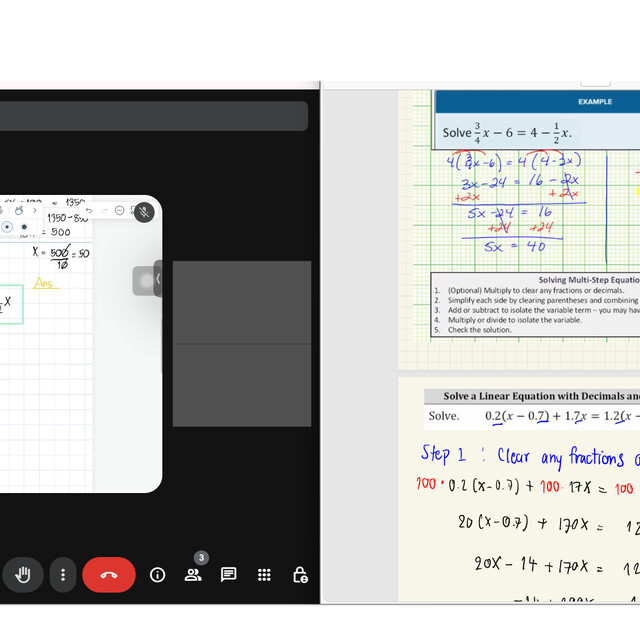Raise hand in the meeting
Image resolution: width=640 pixels, height=640 pixels.
22,575
